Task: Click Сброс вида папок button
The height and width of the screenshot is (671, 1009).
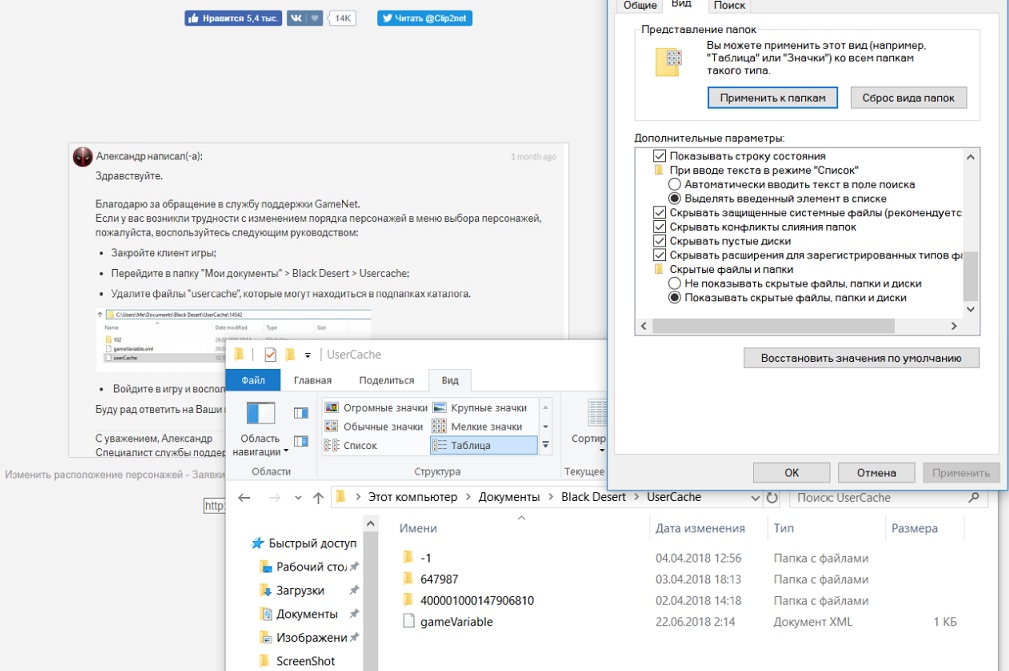Action: (909, 98)
